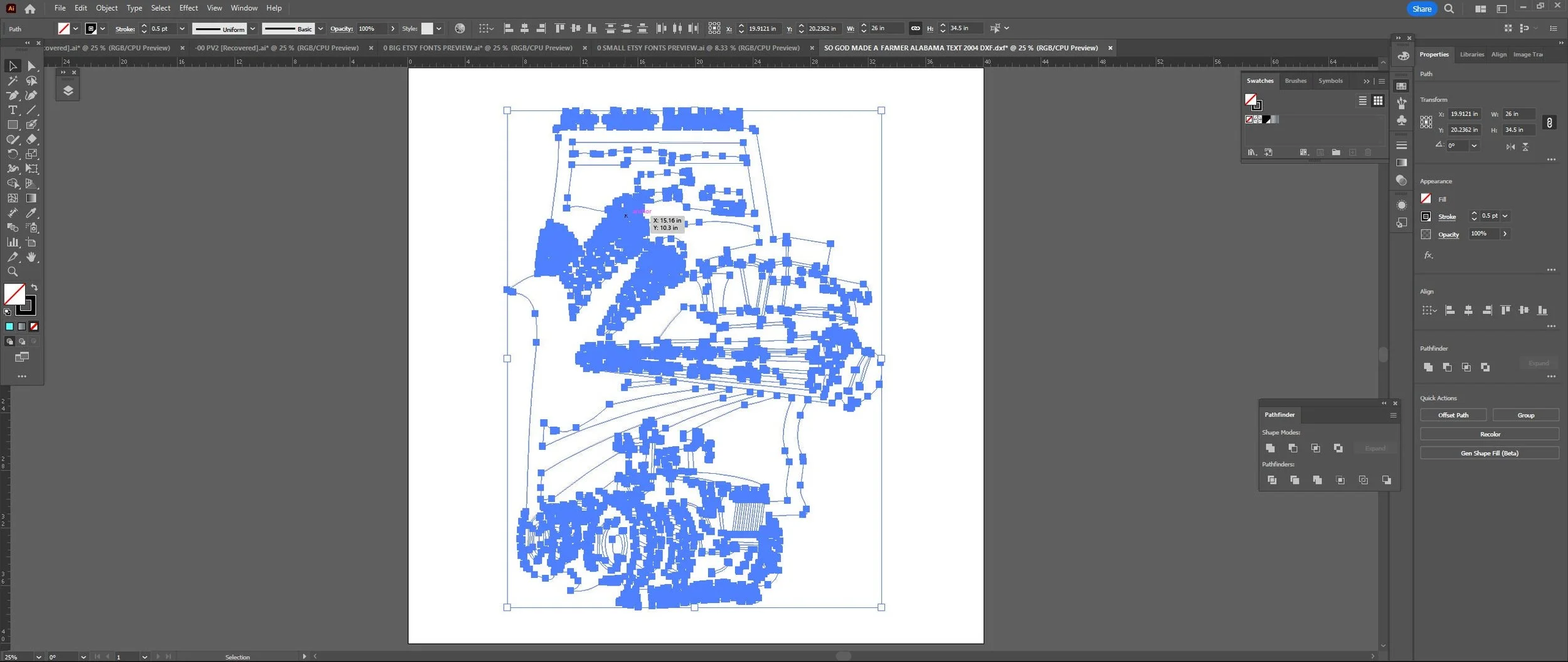Open the Effect menu
Screen dimensions: 1568x662
tap(189, 8)
